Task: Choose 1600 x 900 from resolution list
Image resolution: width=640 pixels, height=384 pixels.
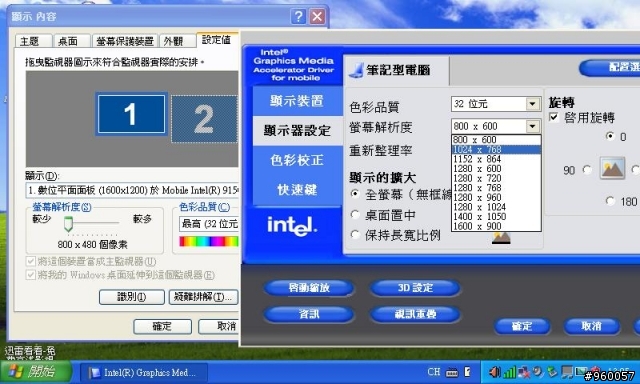Action: pyautogui.click(x=496, y=226)
